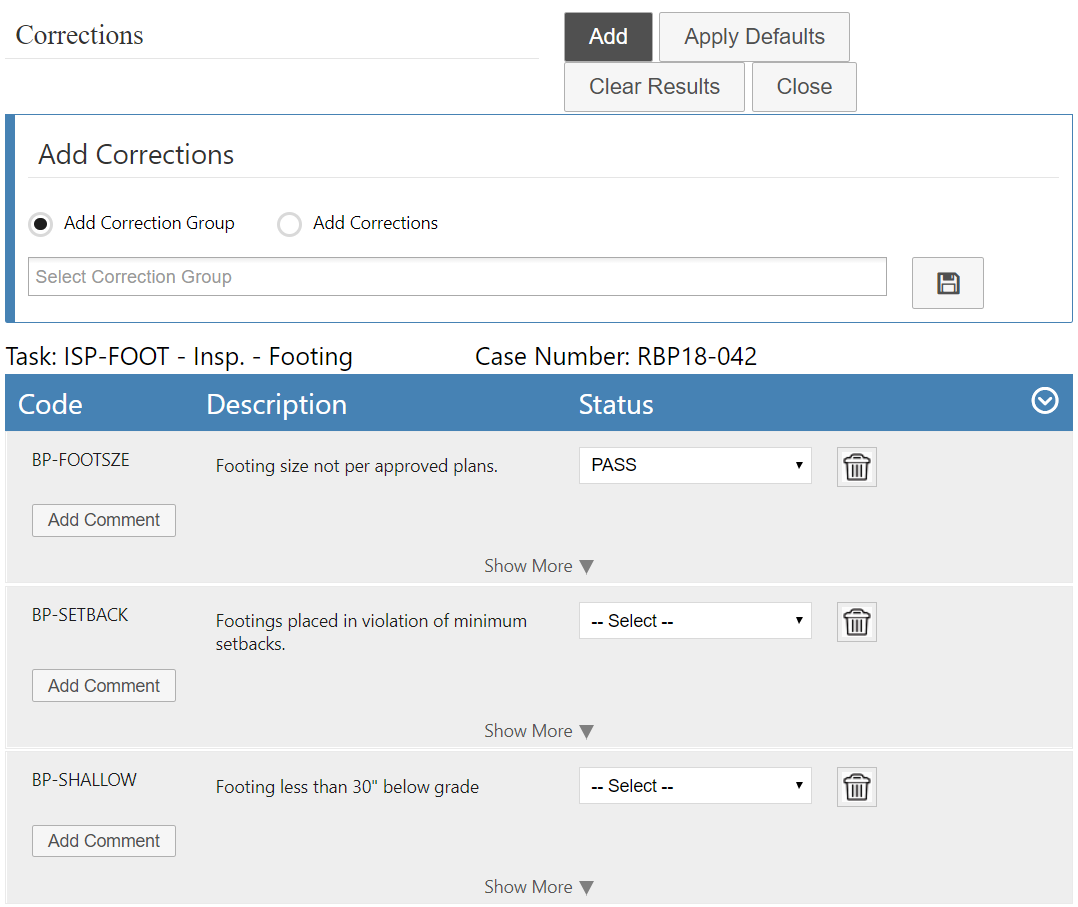Screen dimensions: 1078x907
Task: Collapse the table with the circled chevron icon
Action: pos(1044,400)
